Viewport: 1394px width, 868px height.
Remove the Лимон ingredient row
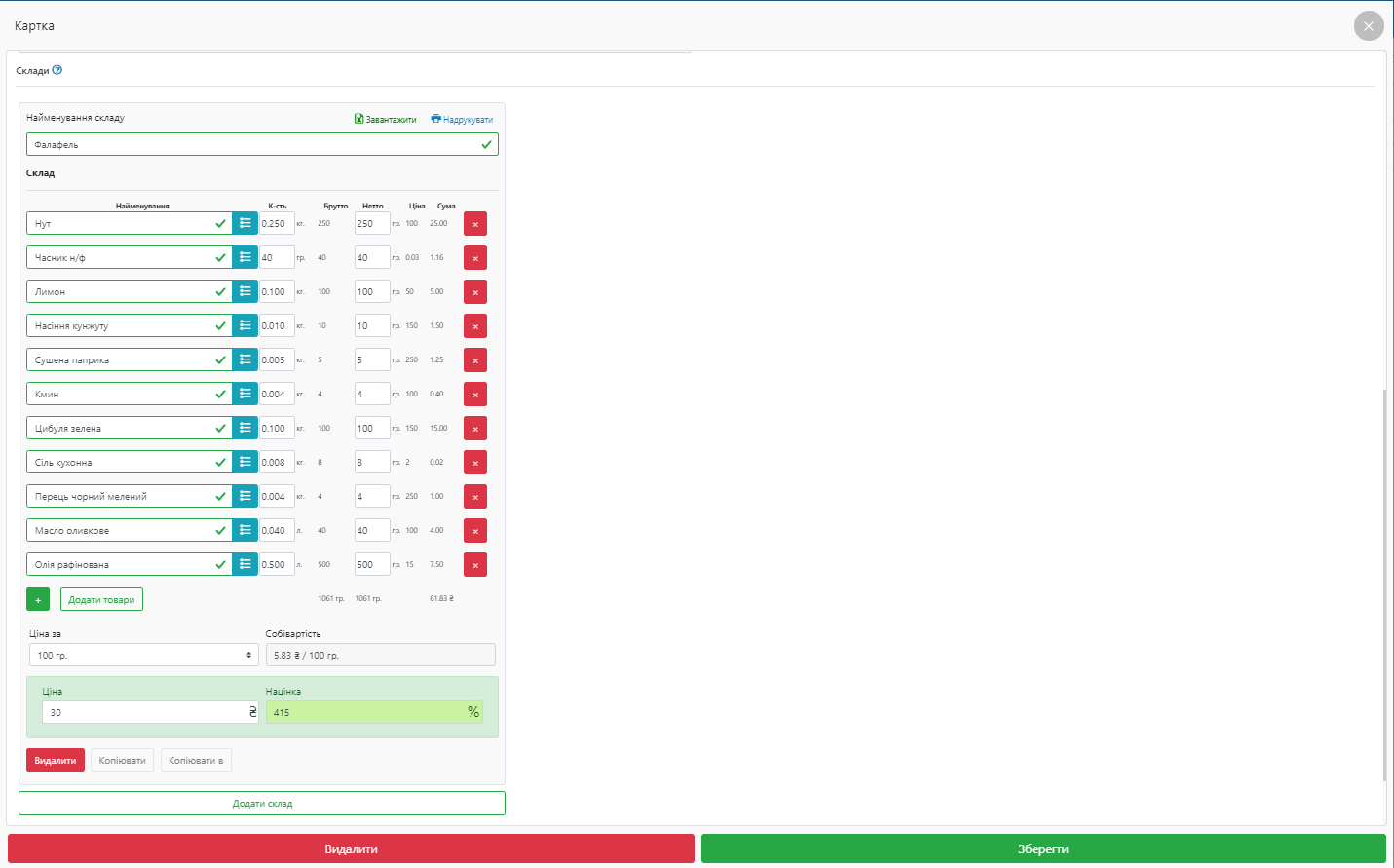pyautogui.click(x=474, y=292)
